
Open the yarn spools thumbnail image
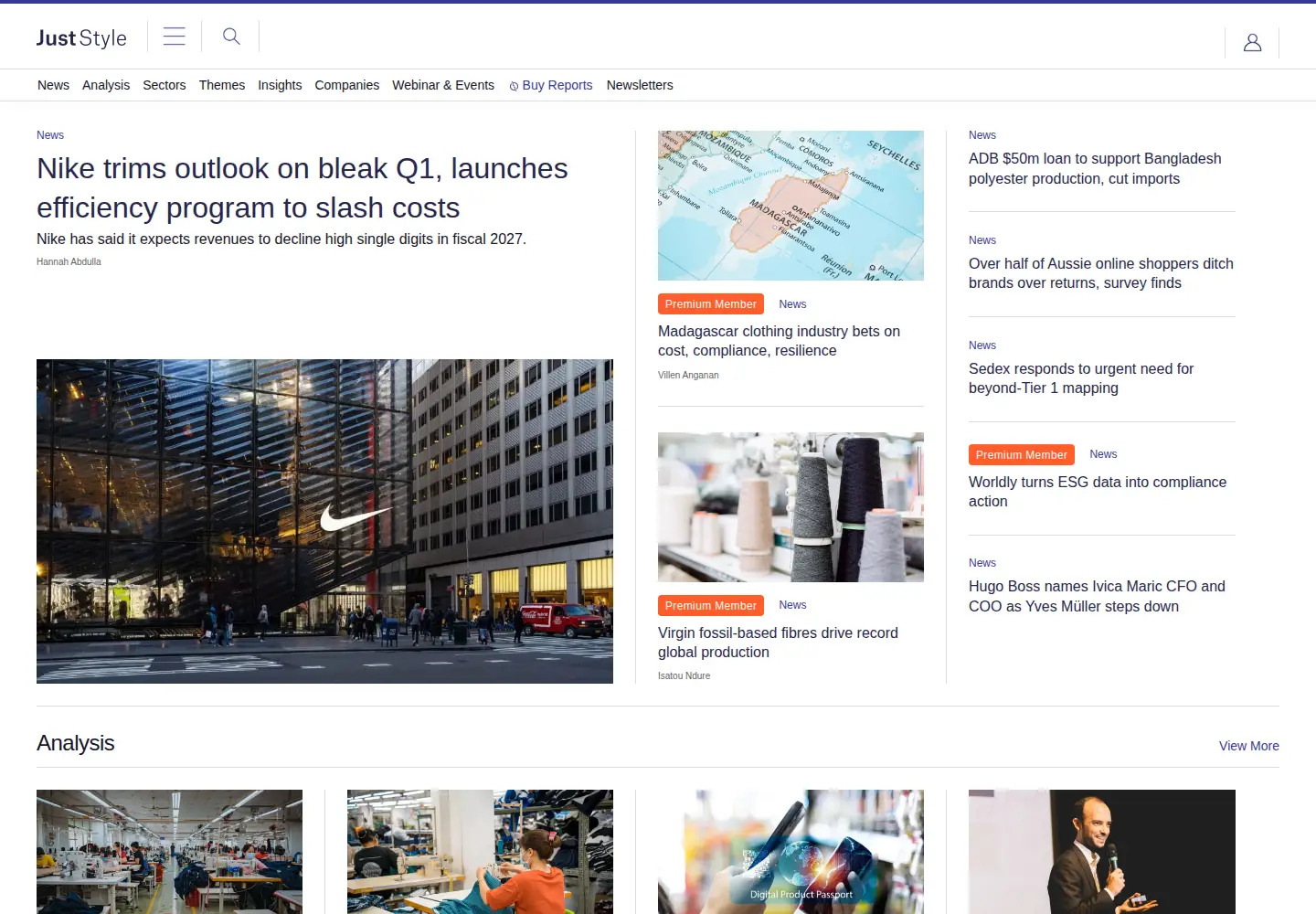point(791,507)
